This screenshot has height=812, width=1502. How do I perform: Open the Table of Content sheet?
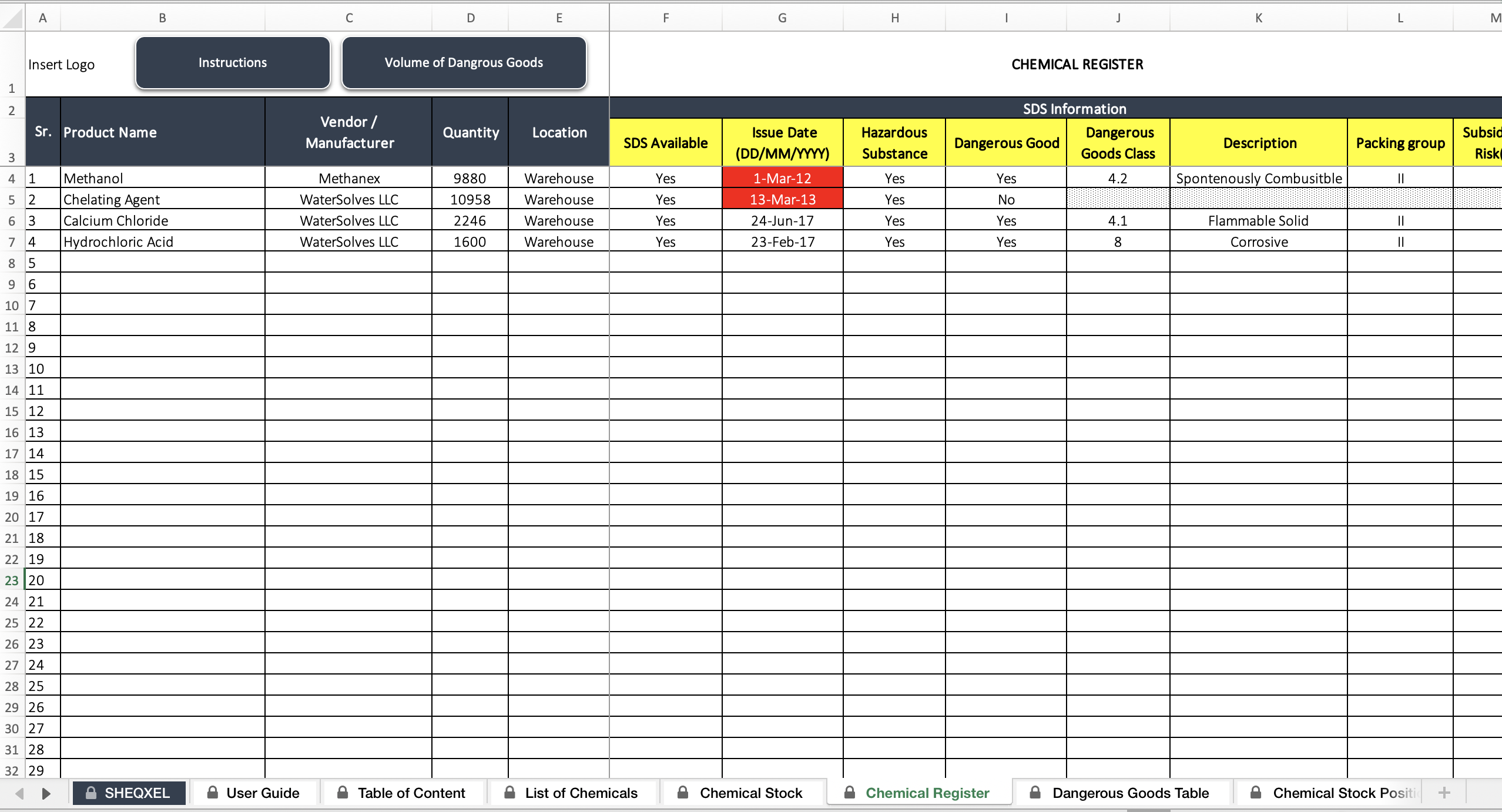tap(411, 792)
